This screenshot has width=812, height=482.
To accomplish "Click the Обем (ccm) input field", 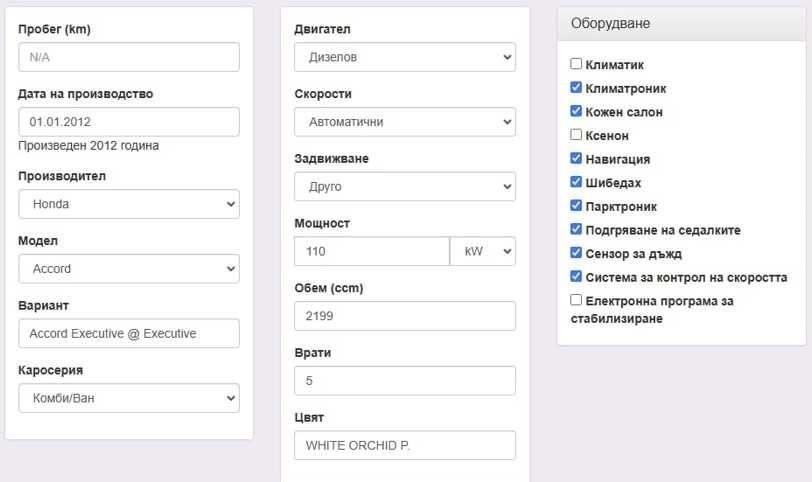I will click(x=405, y=316).
